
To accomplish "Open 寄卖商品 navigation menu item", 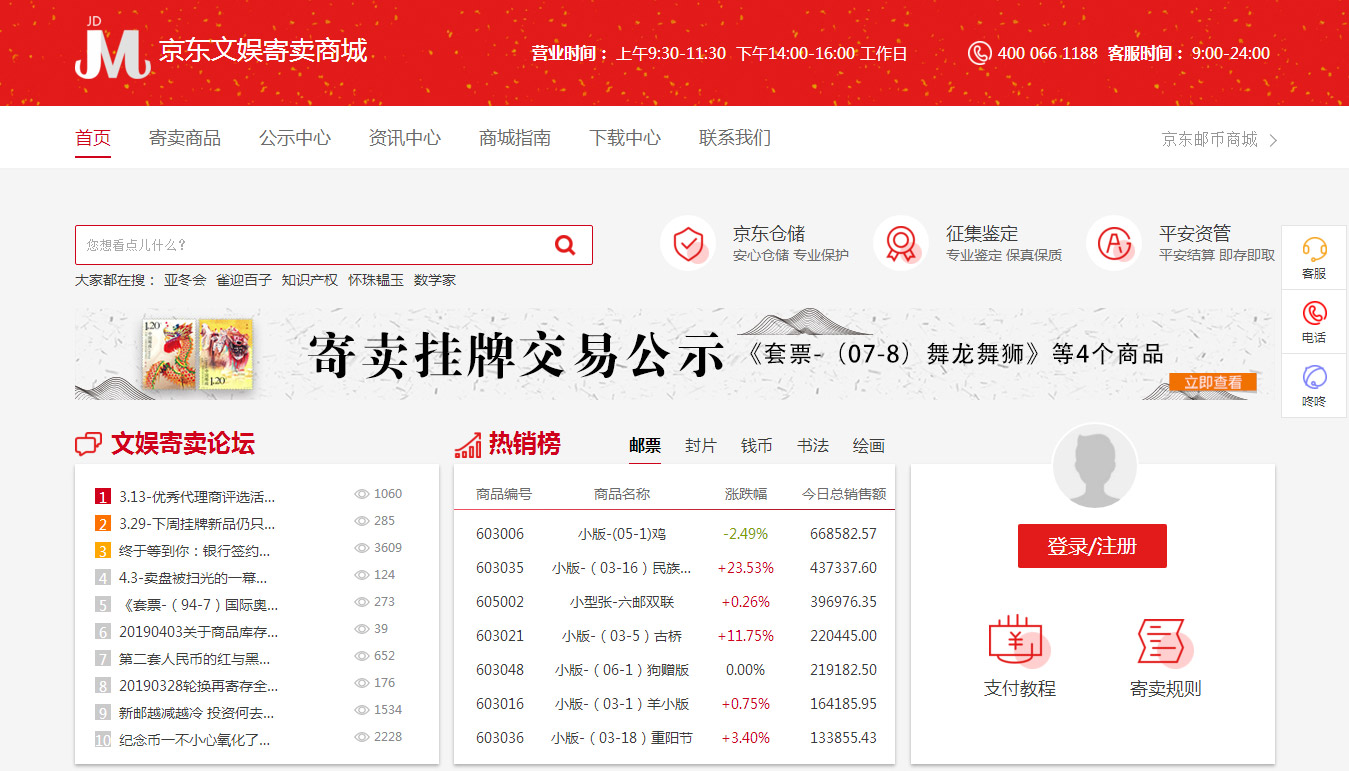I will click(x=185, y=138).
